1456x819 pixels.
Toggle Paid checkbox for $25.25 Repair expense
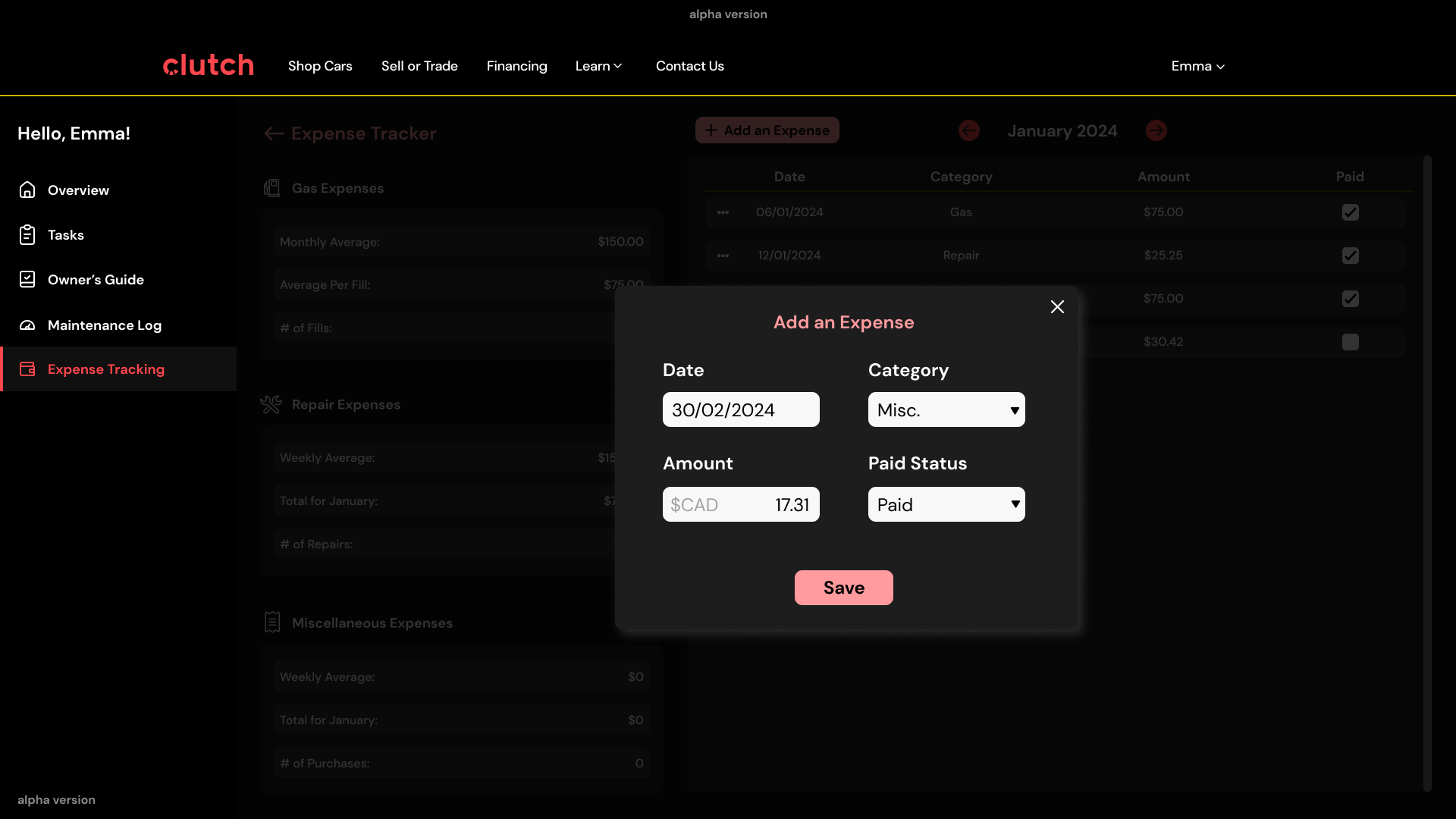[1350, 256]
